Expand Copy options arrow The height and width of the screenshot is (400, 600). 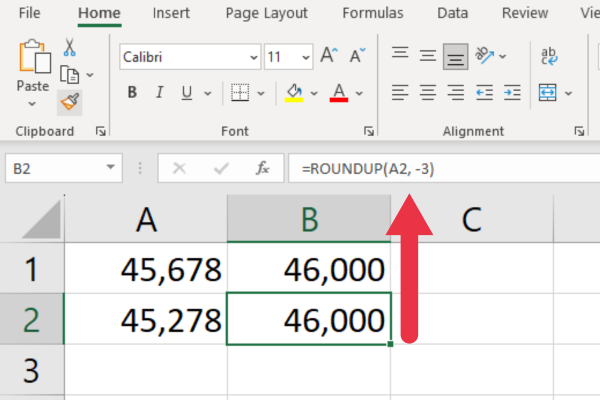tap(90, 75)
